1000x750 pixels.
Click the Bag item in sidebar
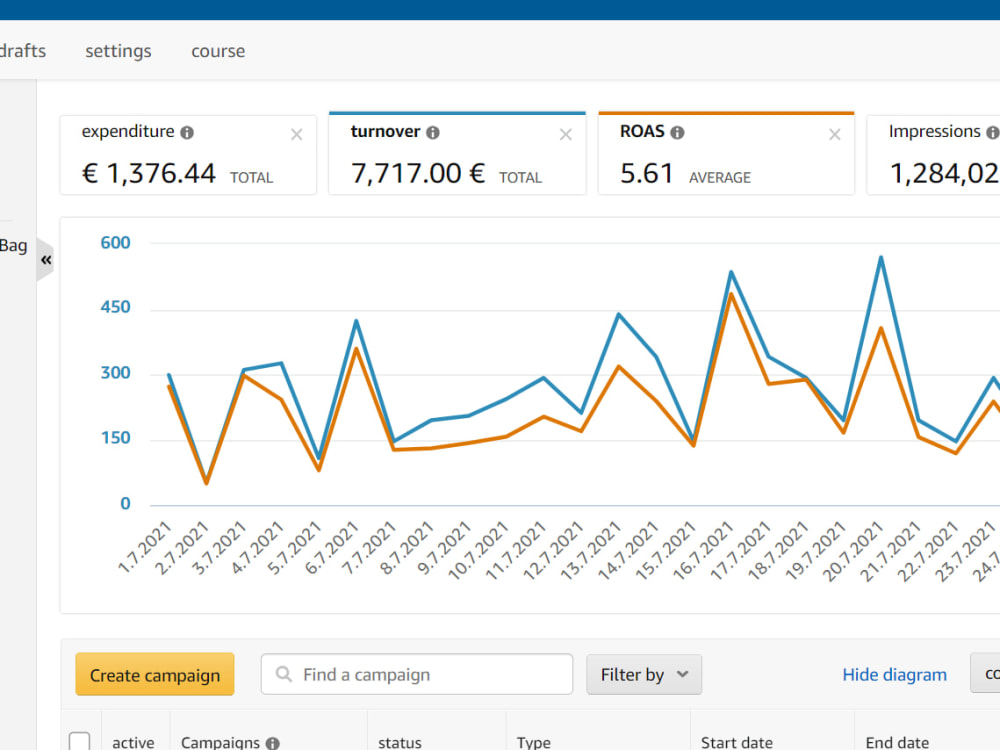pos(13,246)
